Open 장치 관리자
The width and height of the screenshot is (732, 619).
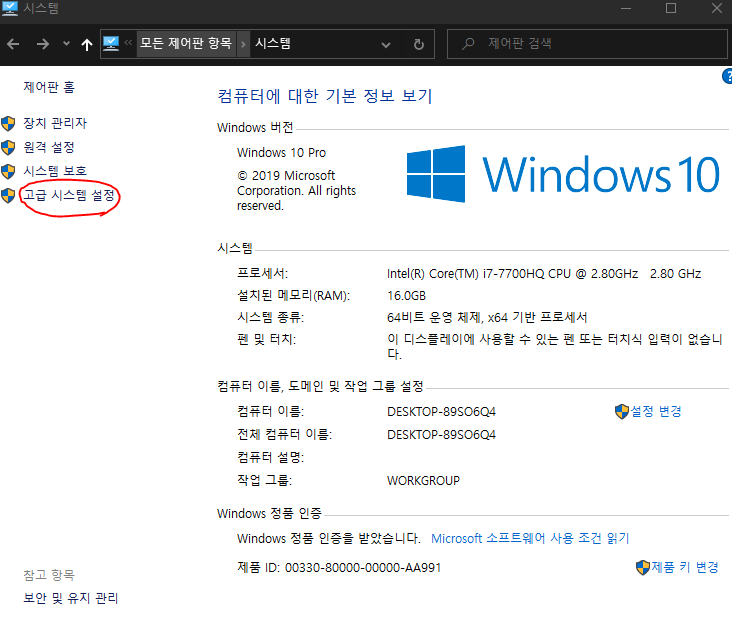(x=55, y=123)
